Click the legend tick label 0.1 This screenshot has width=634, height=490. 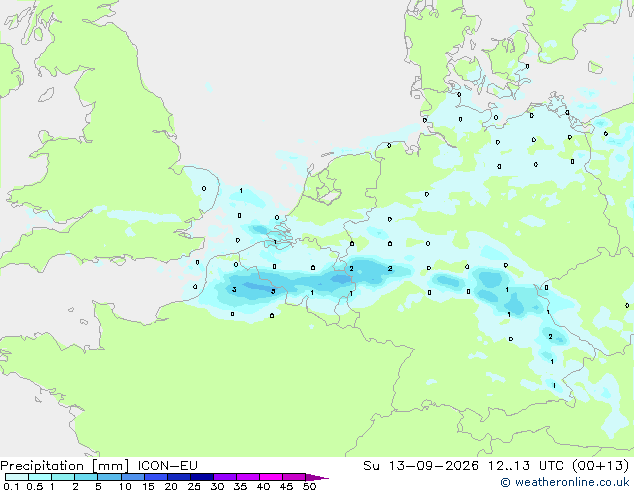point(11,486)
